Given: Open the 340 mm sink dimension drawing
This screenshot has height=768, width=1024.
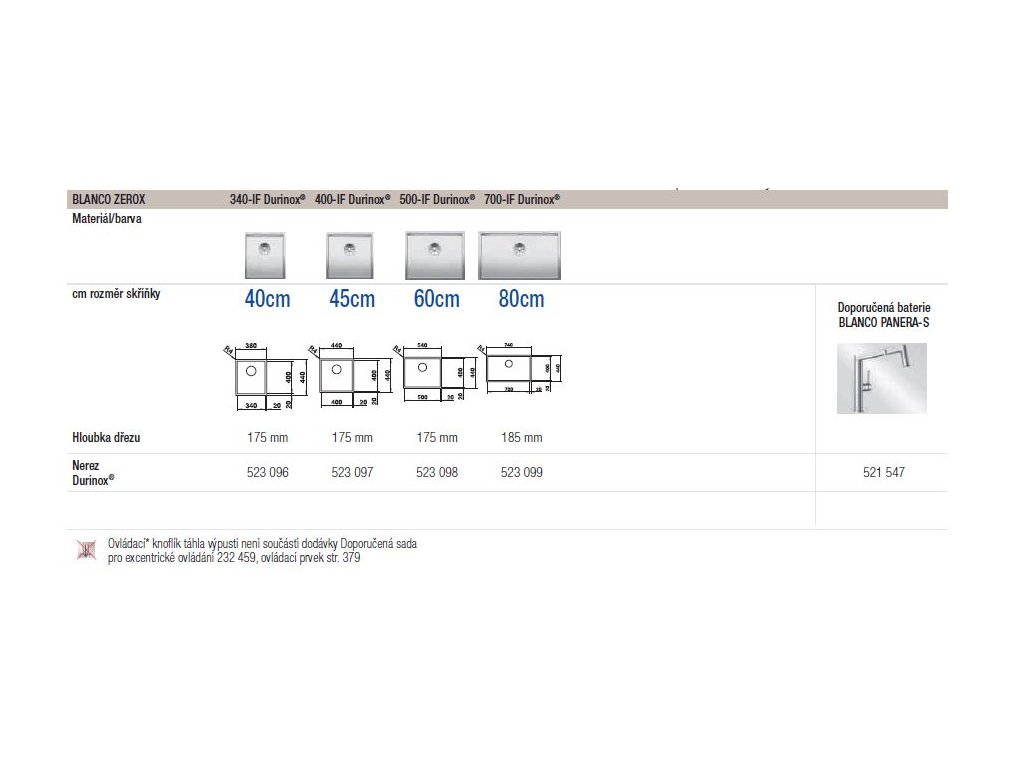Looking at the screenshot, I should coord(265,377).
